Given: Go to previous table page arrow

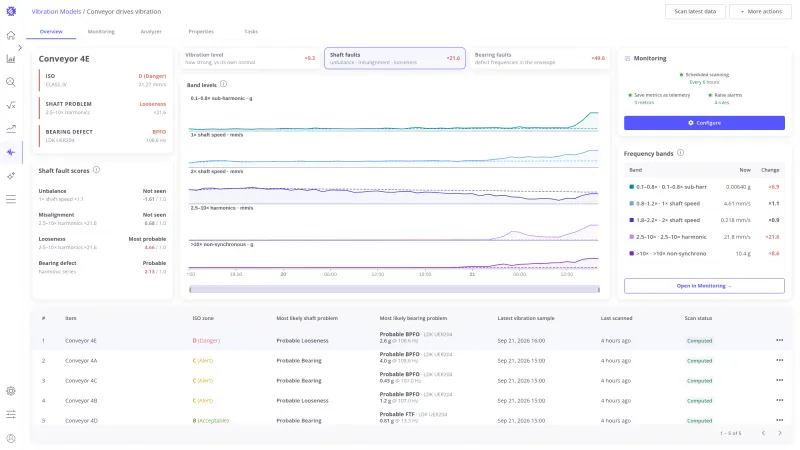Looking at the screenshot, I should pos(763,433).
